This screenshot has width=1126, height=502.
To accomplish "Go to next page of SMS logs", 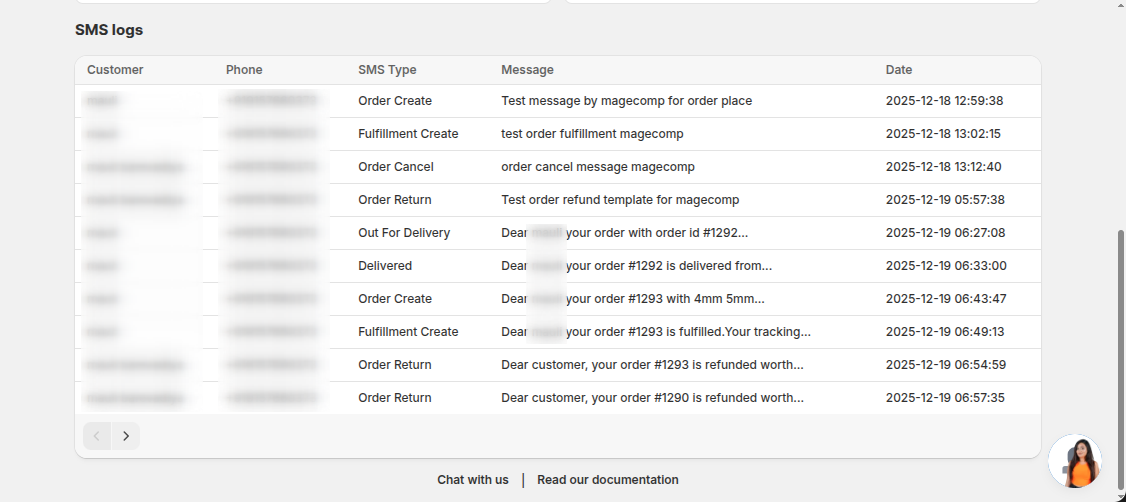I will (x=126, y=436).
